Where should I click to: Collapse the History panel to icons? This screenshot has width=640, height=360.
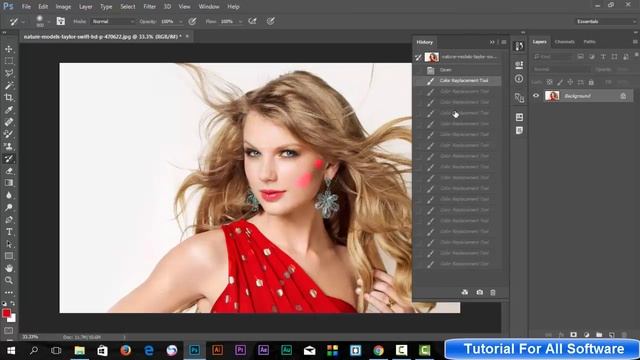[x=492, y=42]
